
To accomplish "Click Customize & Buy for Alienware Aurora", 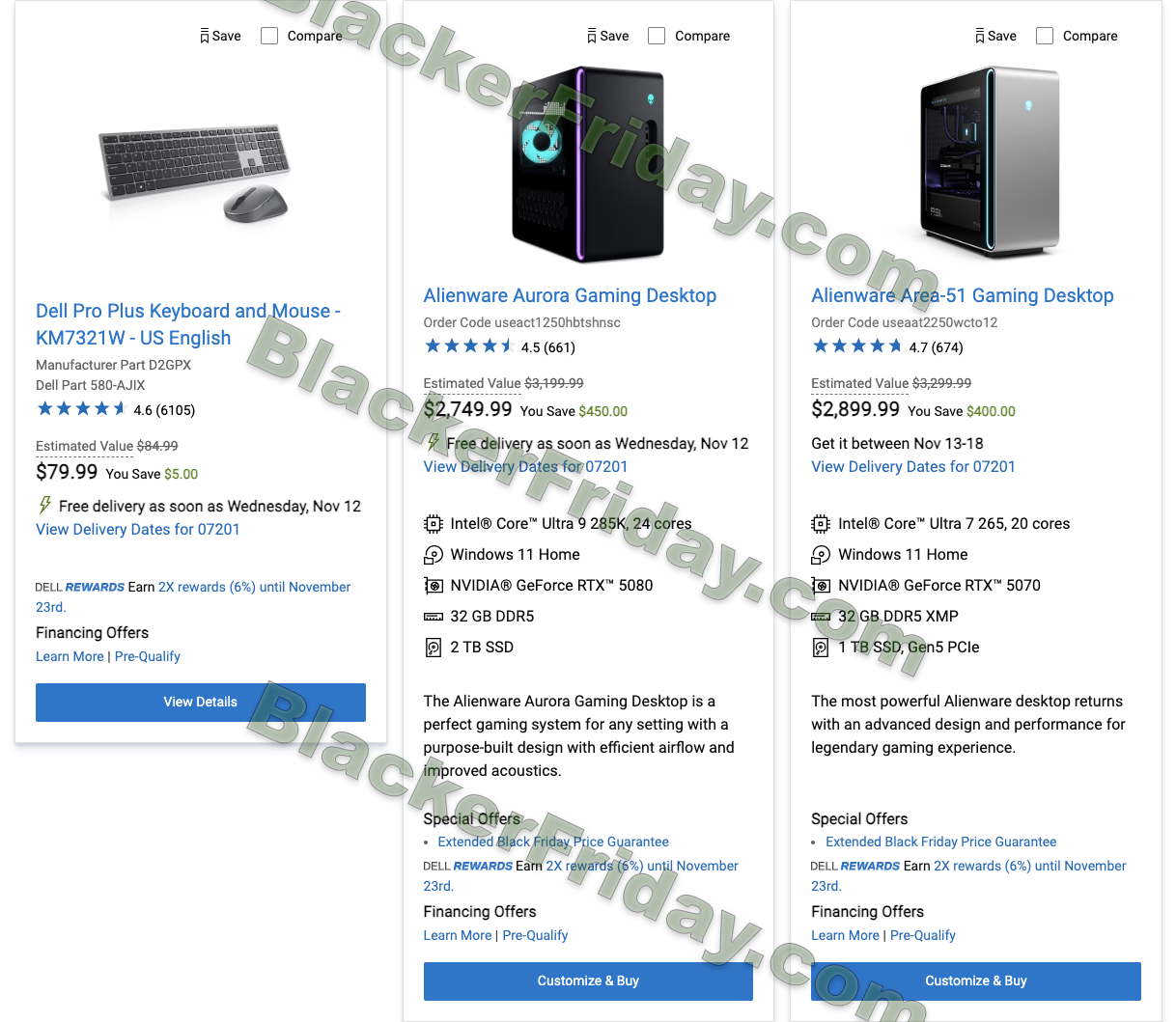I will 588,981.
